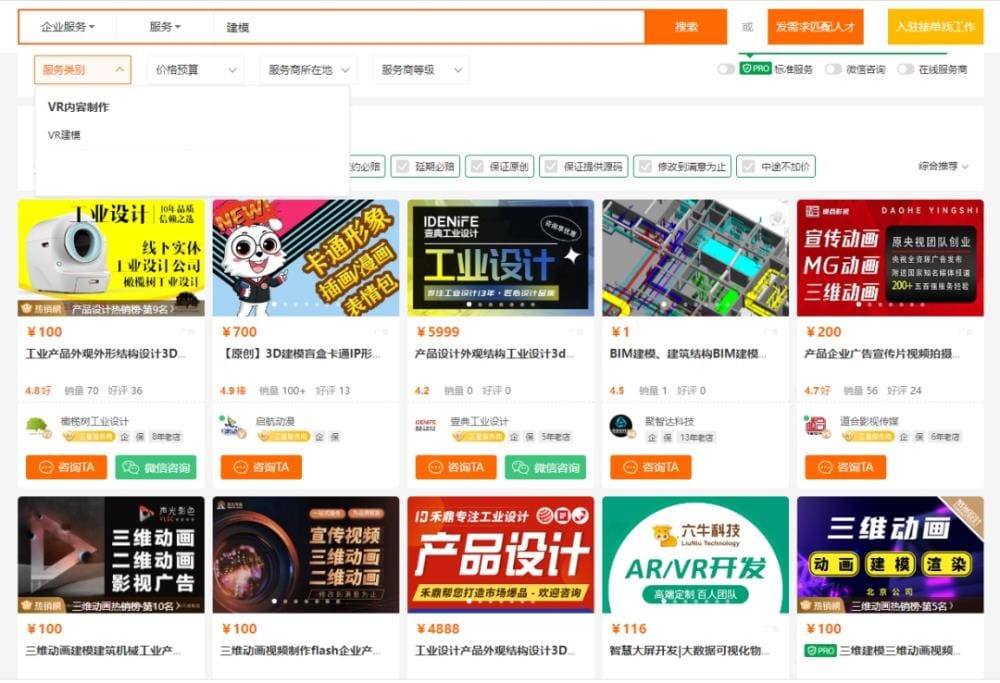Click the orange 搜索 search button
This screenshot has width=1000, height=683.
coord(686,27)
